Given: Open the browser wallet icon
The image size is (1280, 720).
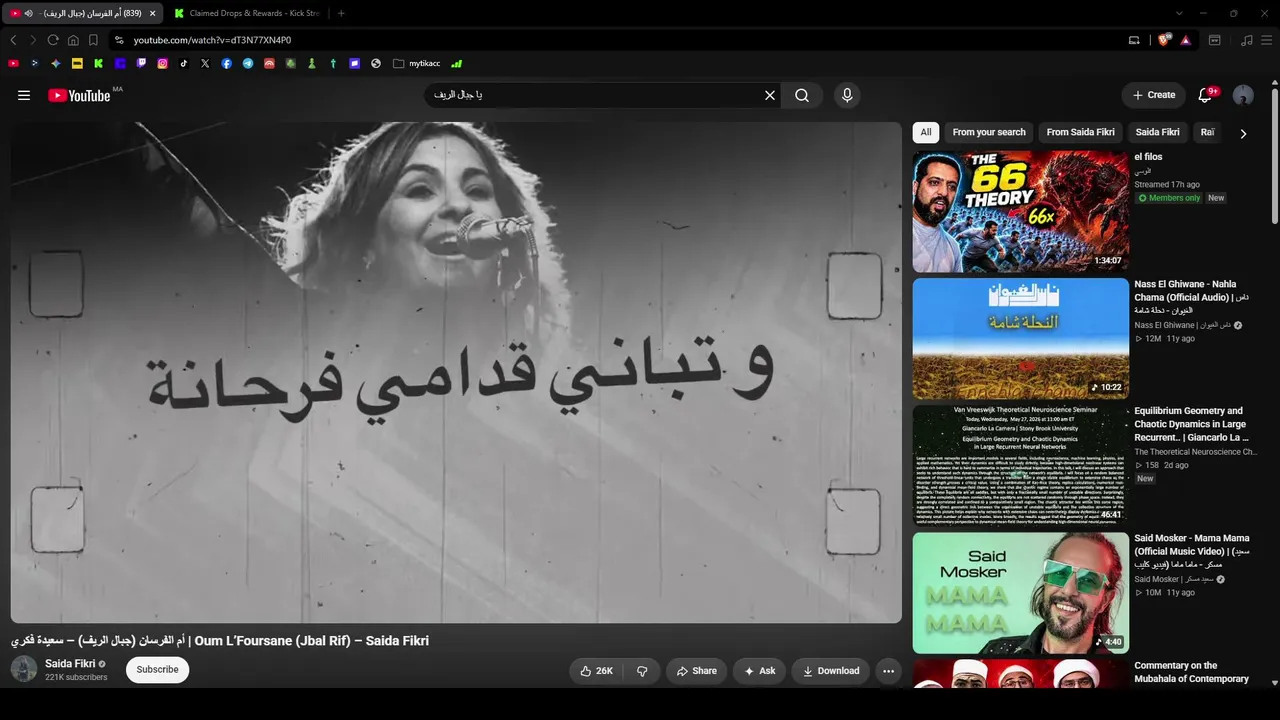Looking at the screenshot, I should (x=1215, y=40).
